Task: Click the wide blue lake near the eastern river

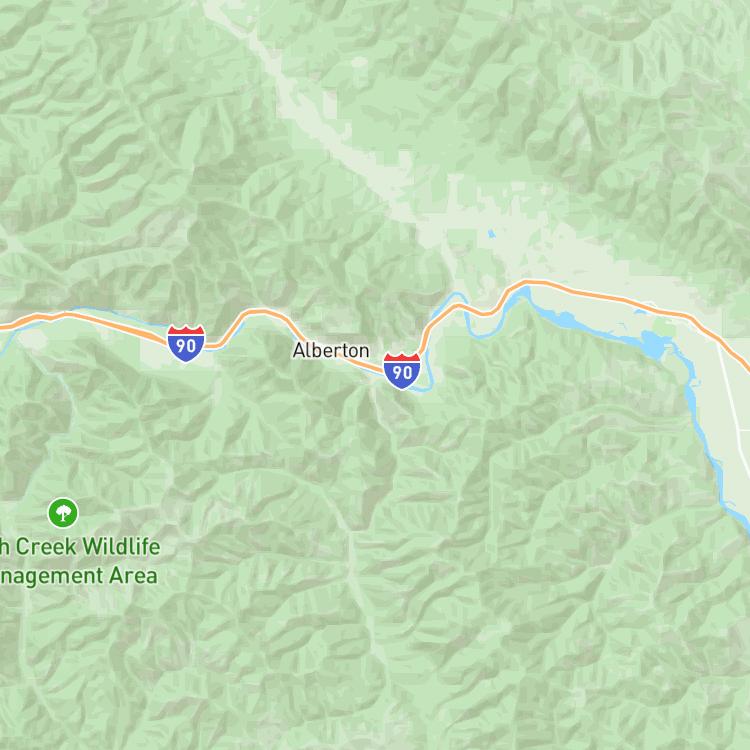Action: click(x=654, y=343)
